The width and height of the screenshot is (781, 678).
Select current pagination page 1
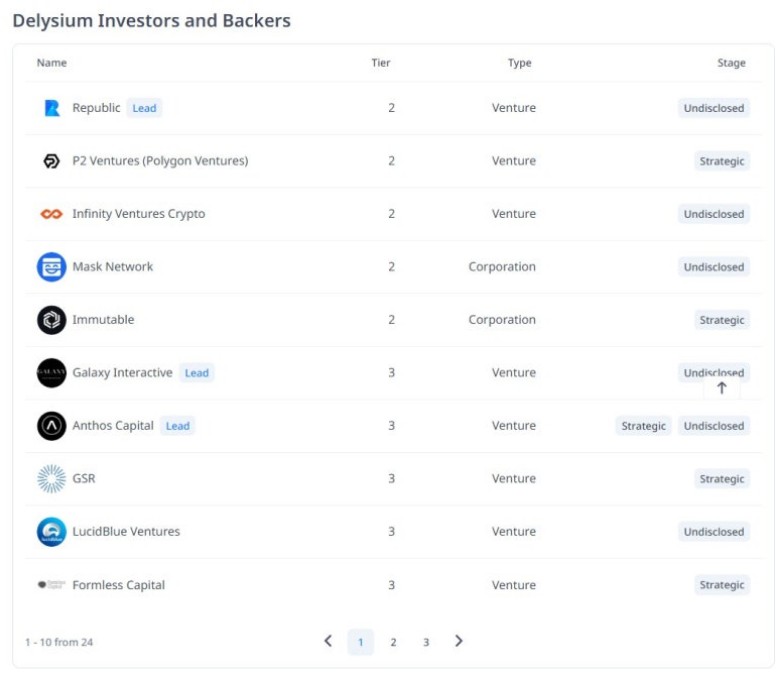361,642
